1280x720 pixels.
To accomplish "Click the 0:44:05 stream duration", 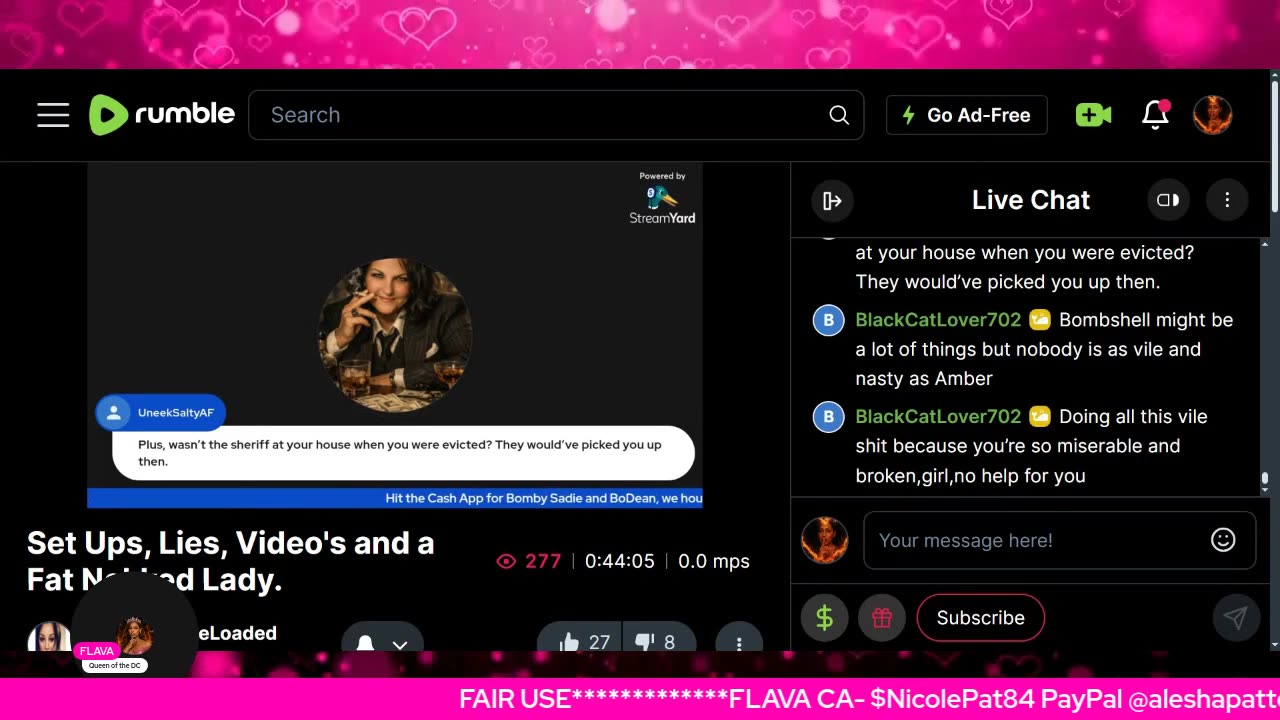I will (620, 561).
